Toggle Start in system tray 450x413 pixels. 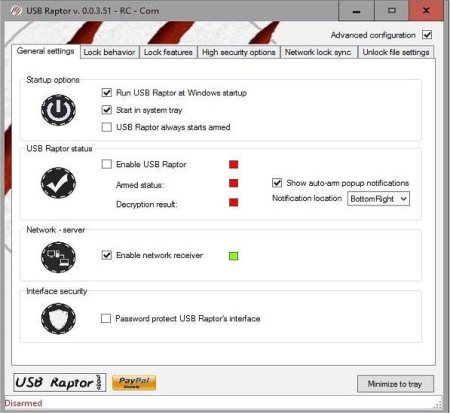[x=107, y=110]
